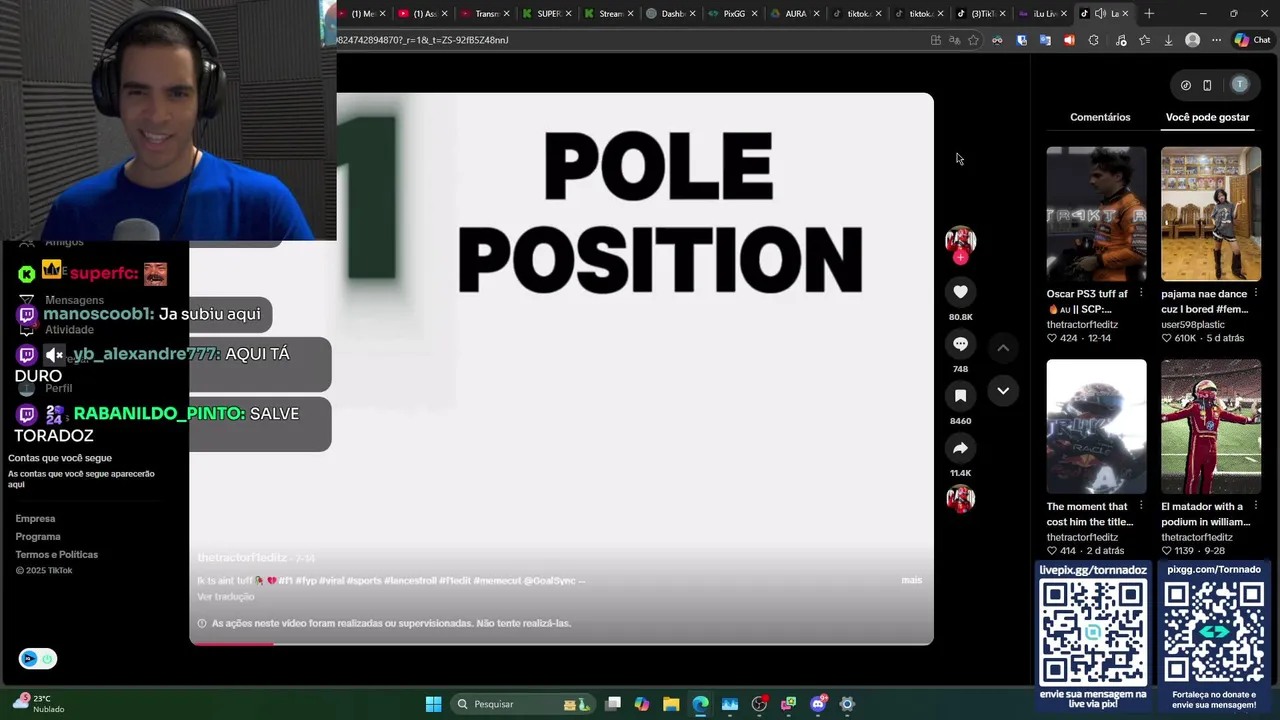Open more options for pajama nae dance video

point(1256,294)
